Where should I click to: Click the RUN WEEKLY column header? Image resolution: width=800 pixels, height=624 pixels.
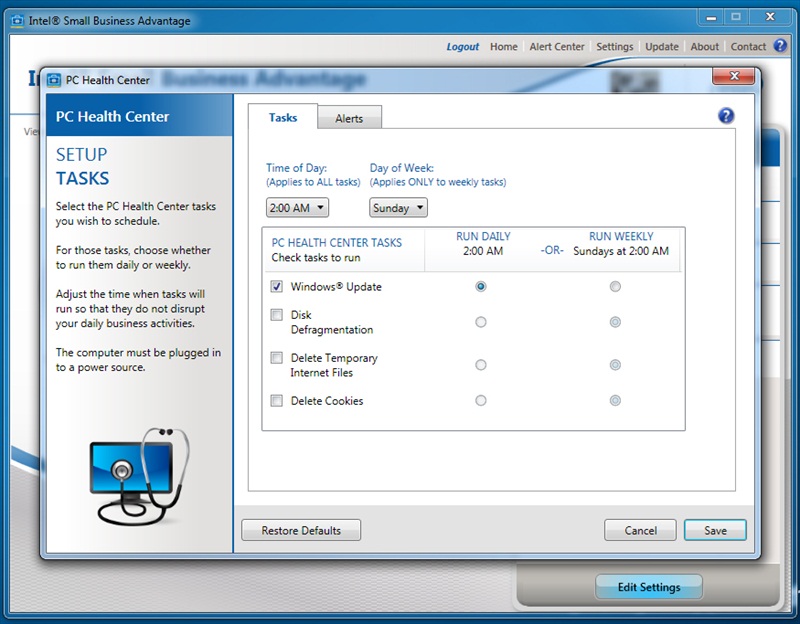[621, 236]
